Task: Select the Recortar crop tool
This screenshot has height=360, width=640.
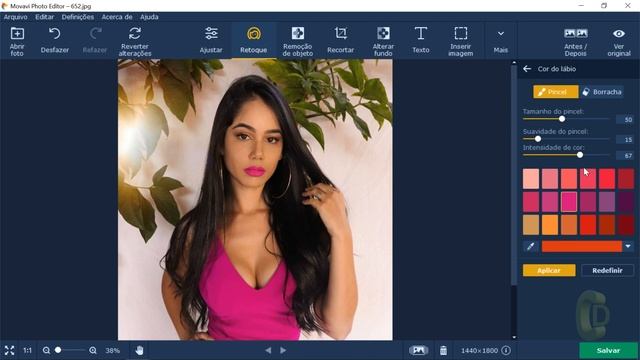Action: [x=340, y=40]
